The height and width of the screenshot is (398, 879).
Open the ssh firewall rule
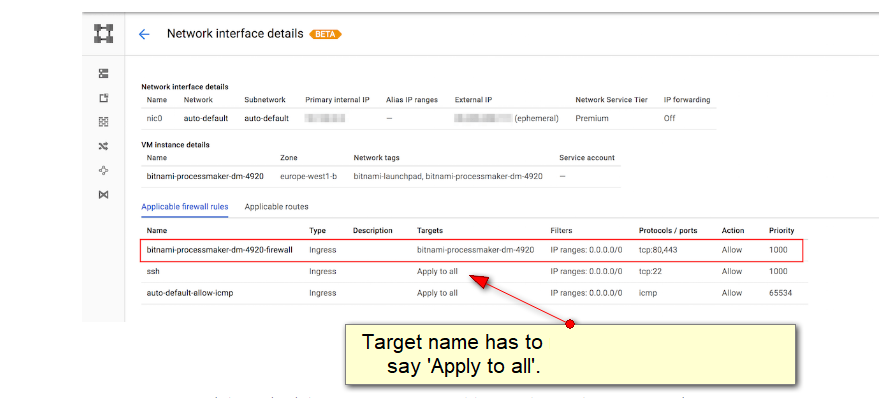(152, 271)
